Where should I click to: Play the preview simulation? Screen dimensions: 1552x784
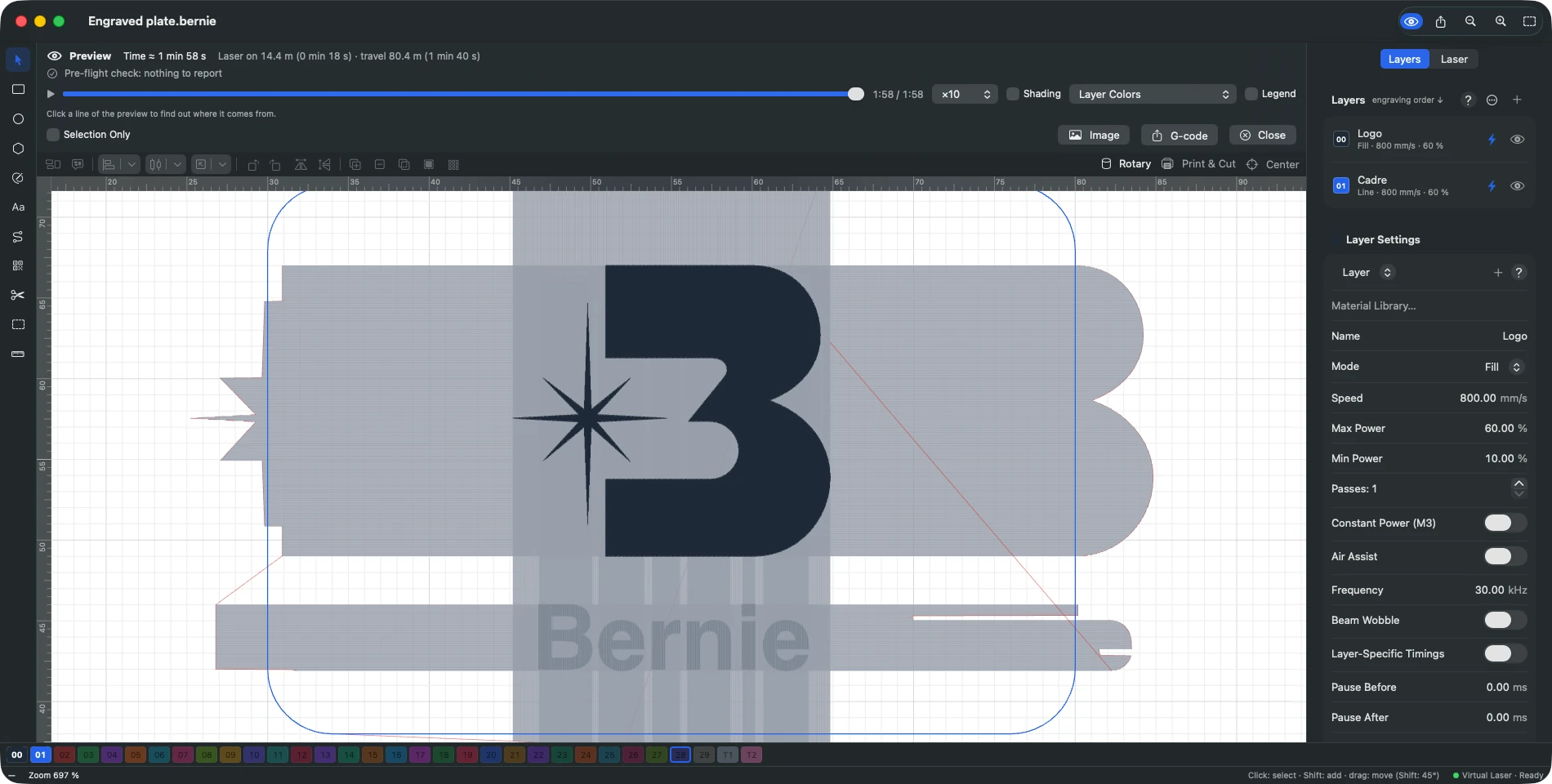coord(51,94)
